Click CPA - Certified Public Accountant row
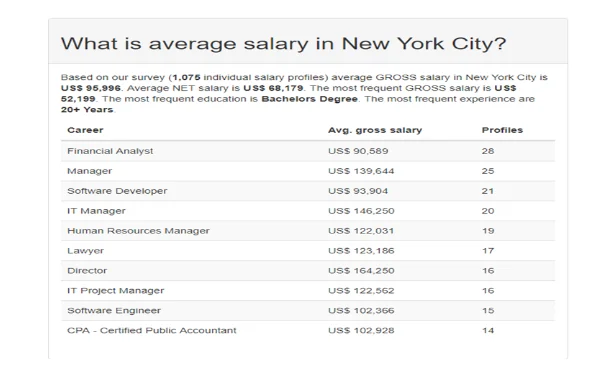Viewport: 592px width, 377px height. click(x=308, y=331)
